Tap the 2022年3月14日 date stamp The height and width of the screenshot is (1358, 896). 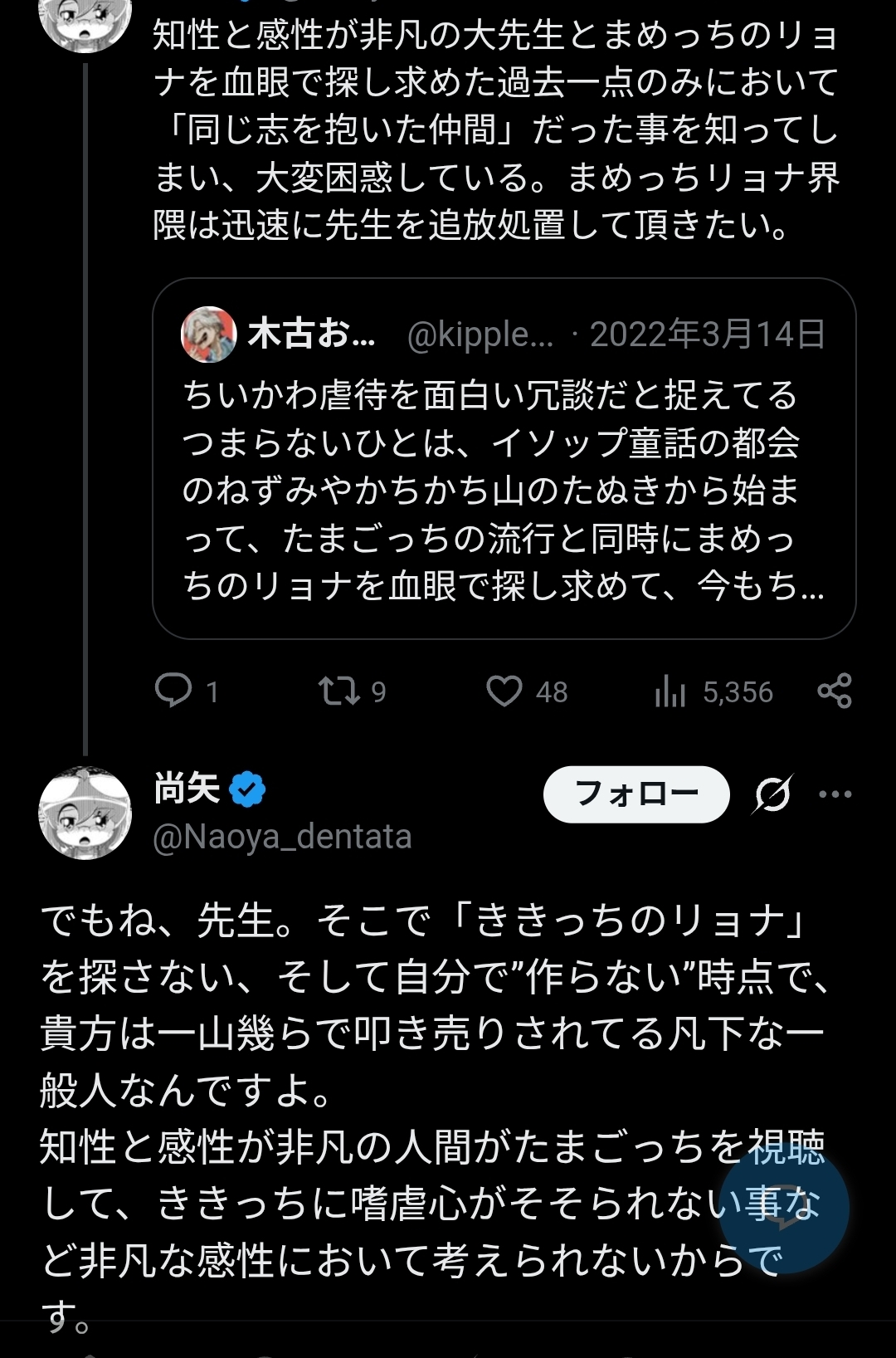click(707, 335)
